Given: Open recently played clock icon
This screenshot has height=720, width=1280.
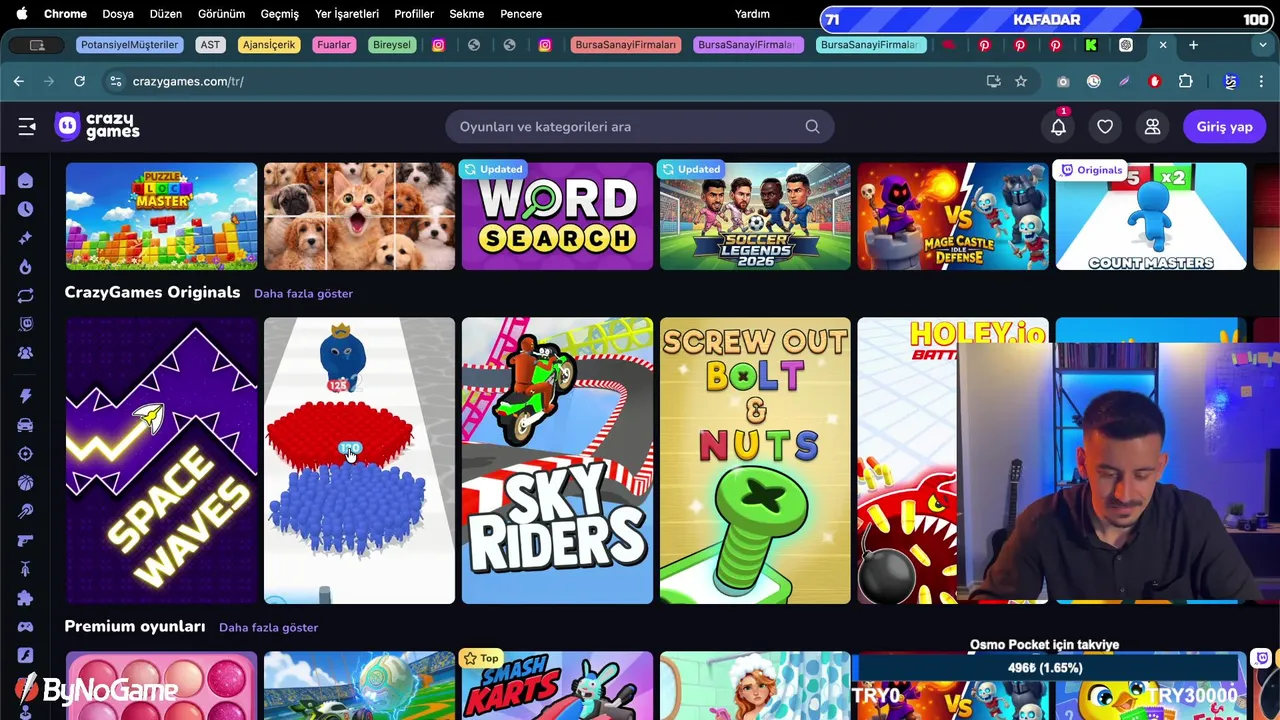Looking at the screenshot, I should point(25,209).
